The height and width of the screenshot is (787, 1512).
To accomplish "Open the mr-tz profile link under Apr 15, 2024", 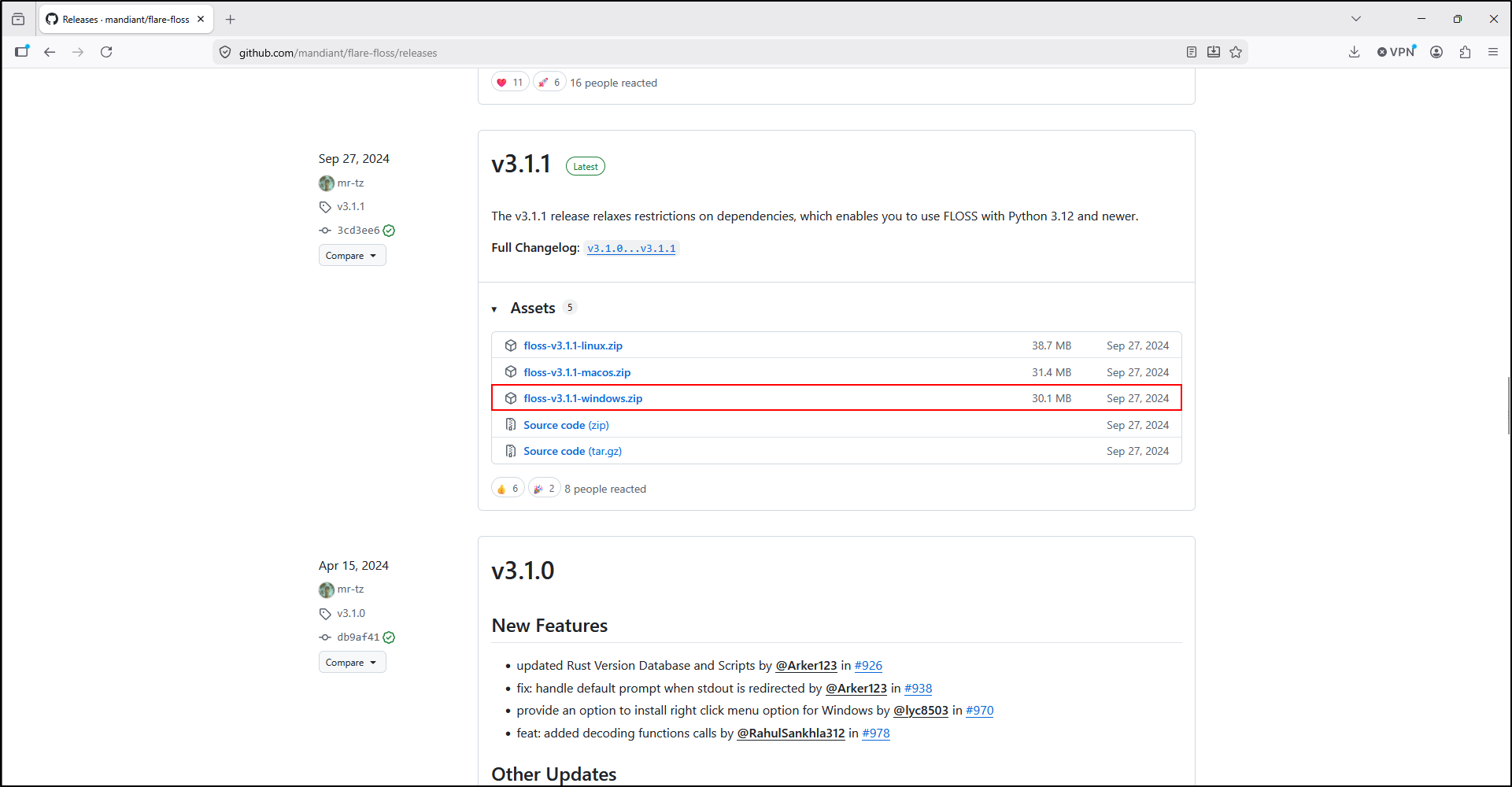I will click(350, 589).
